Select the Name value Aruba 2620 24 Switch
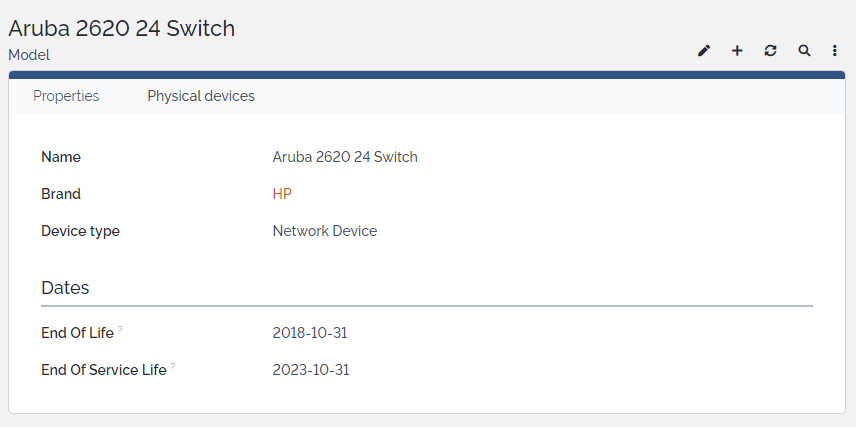 345,157
